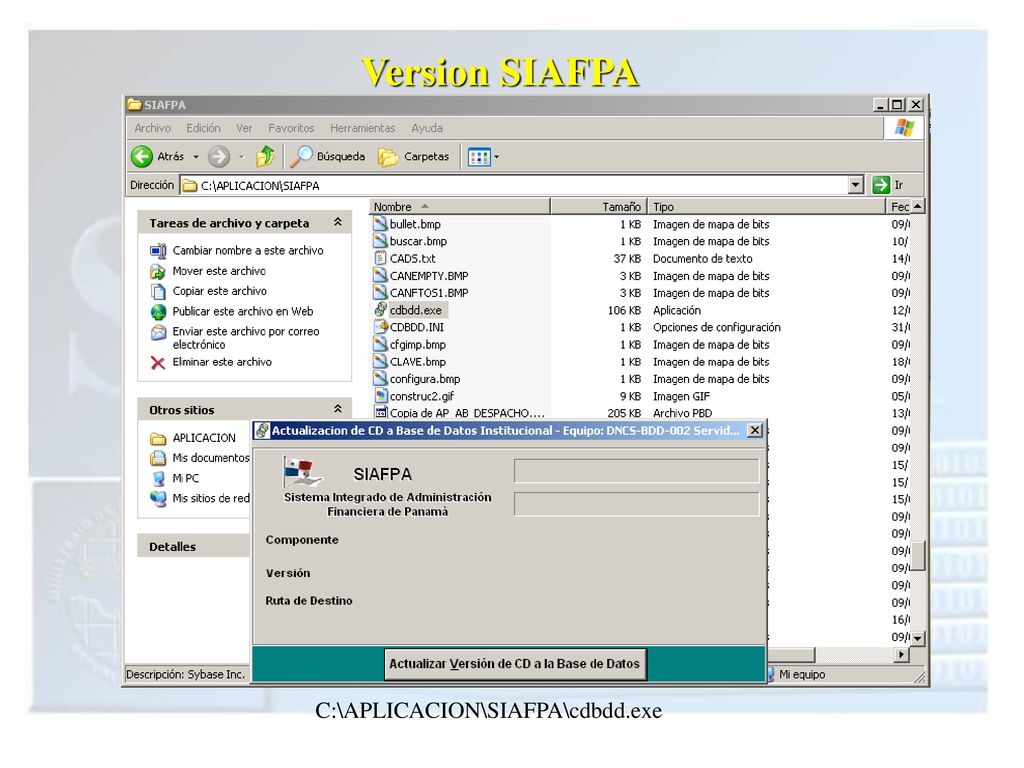Viewport: 1024px width, 768px height.
Task: Sort files by the Nombre column header
Action: (460, 207)
